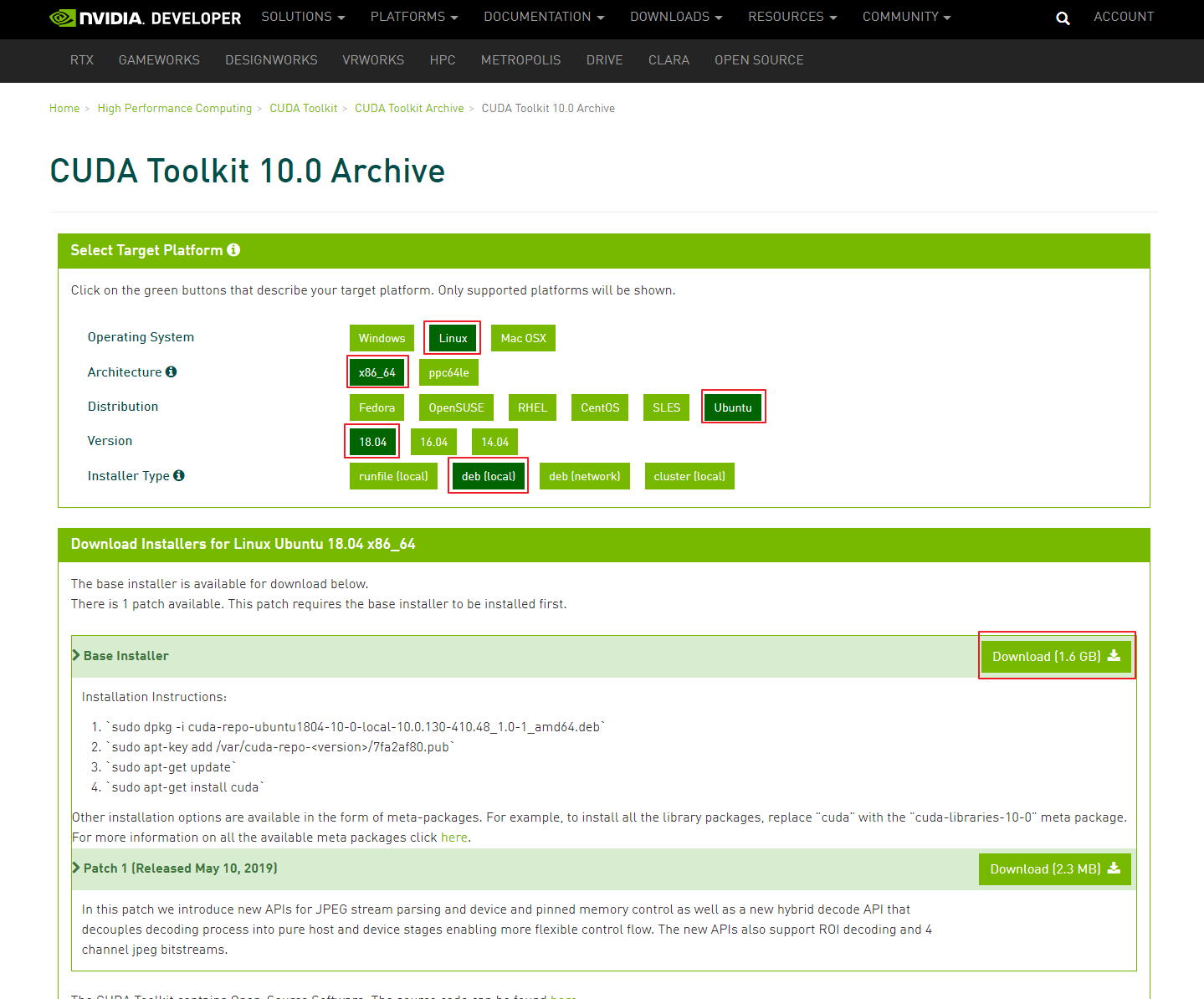Click the sudo apt-get install cuda line
Image resolution: width=1204 pixels, height=999 pixels.
click(x=186, y=787)
